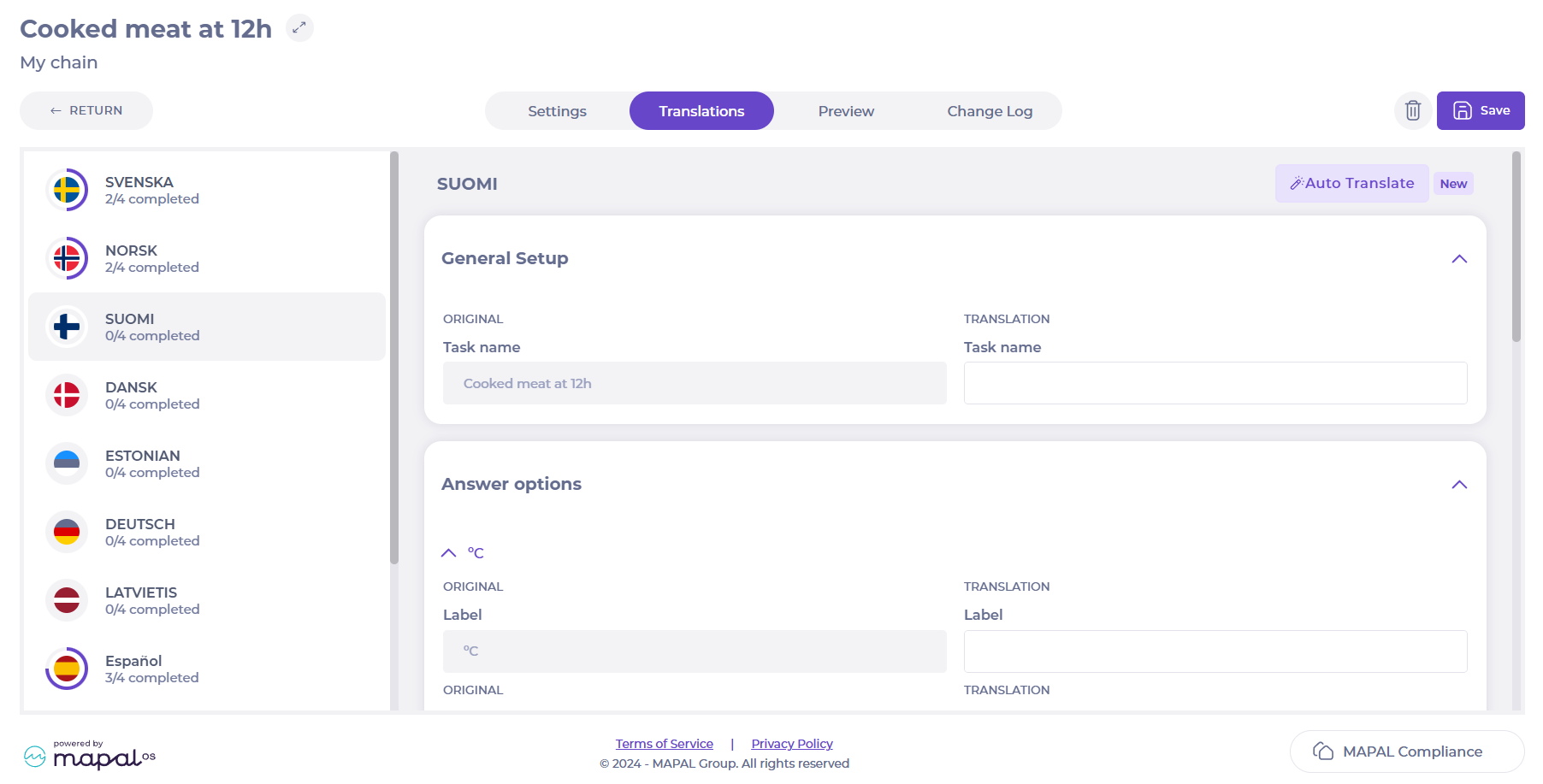Open the Terms of Service link
Screen dimensions: 1543x784
click(665, 744)
